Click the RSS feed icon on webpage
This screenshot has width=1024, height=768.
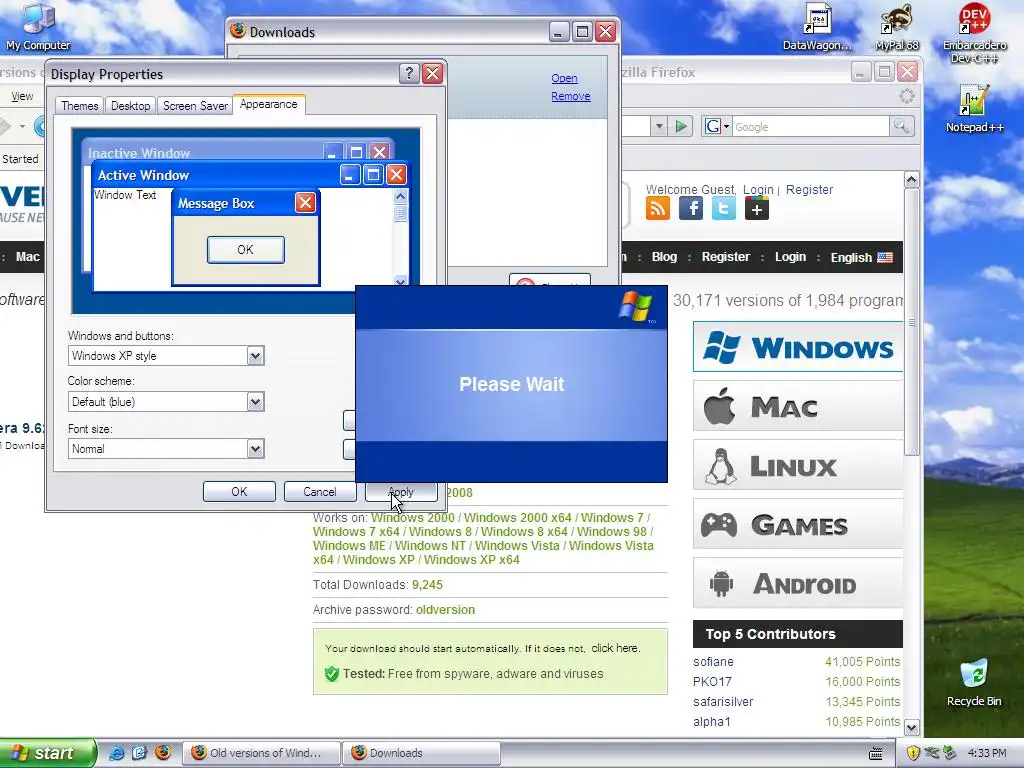coord(658,209)
